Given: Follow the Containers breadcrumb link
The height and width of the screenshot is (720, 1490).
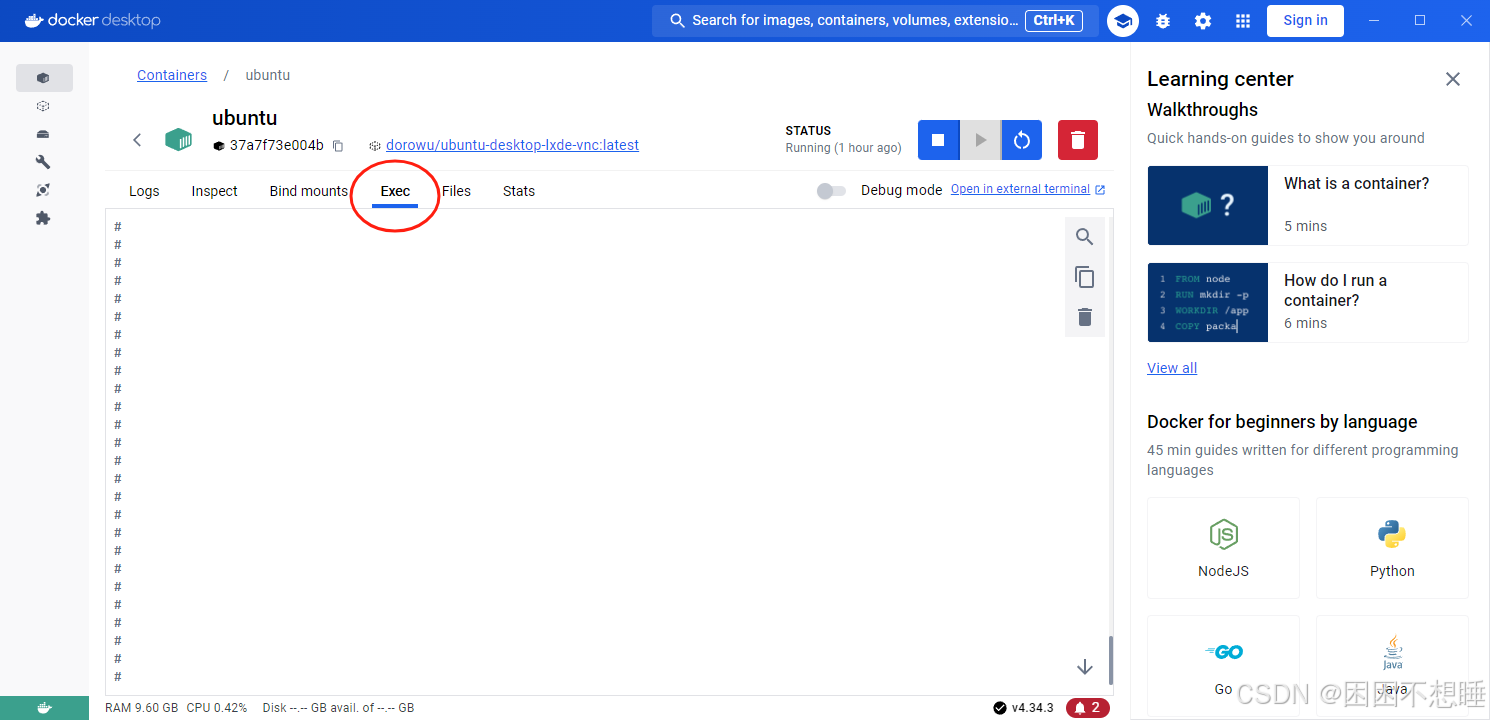Looking at the screenshot, I should (x=172, y=75).
